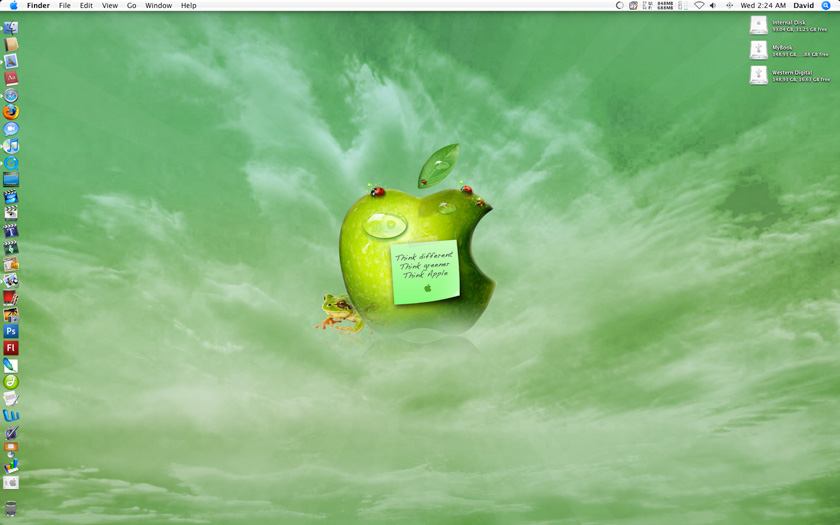The height and width of the screenshot is (525, 840).
Task: Open the Help menu
Action: pos(189,5)
